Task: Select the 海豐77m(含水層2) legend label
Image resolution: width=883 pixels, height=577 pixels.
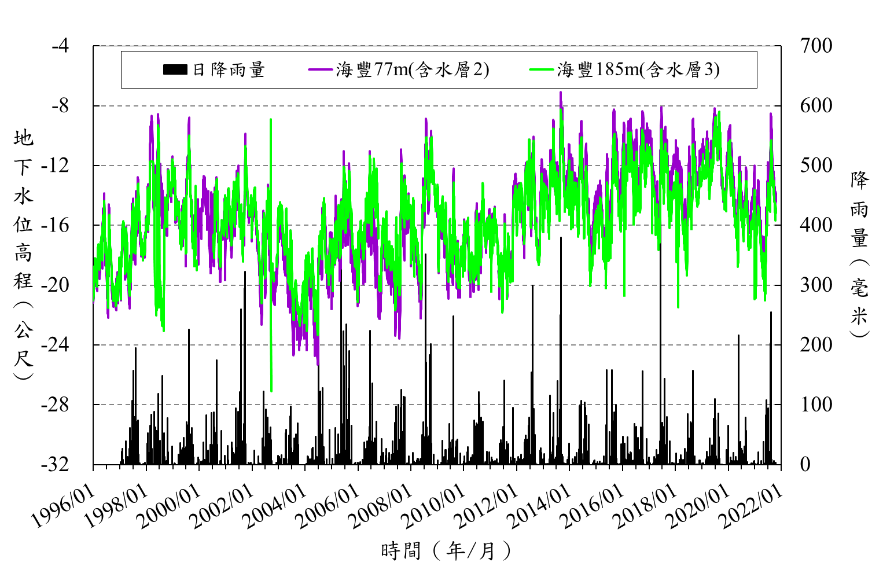Action: [x=412, y=70]
